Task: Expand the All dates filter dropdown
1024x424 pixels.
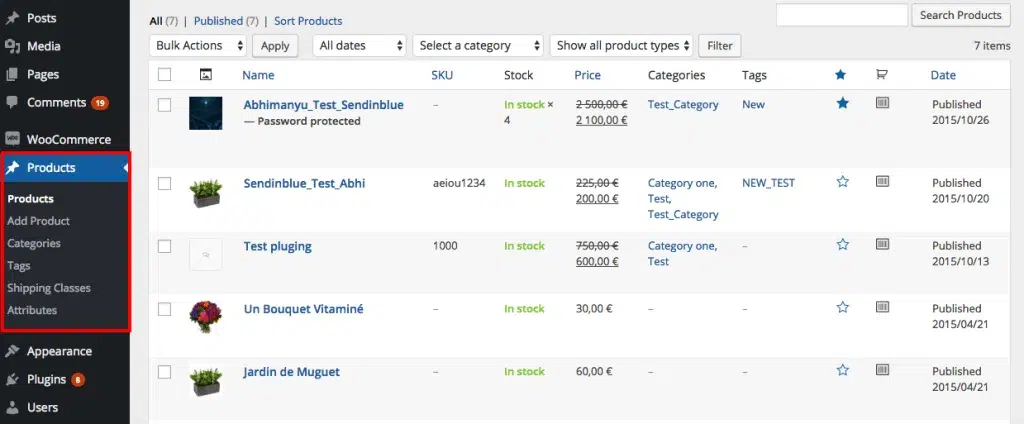Action: click(360, 45)
